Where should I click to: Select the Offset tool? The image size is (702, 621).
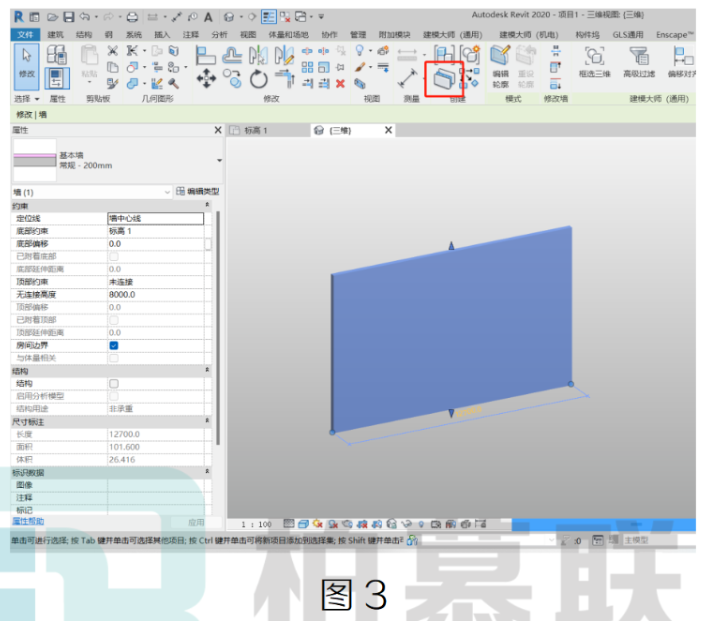click(232, 55)
